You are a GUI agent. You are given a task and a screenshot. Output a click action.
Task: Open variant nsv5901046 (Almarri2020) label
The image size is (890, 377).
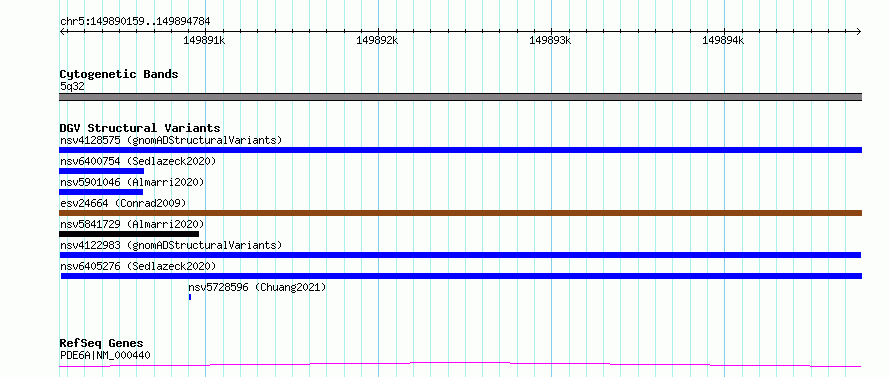(x=132, y=182)
